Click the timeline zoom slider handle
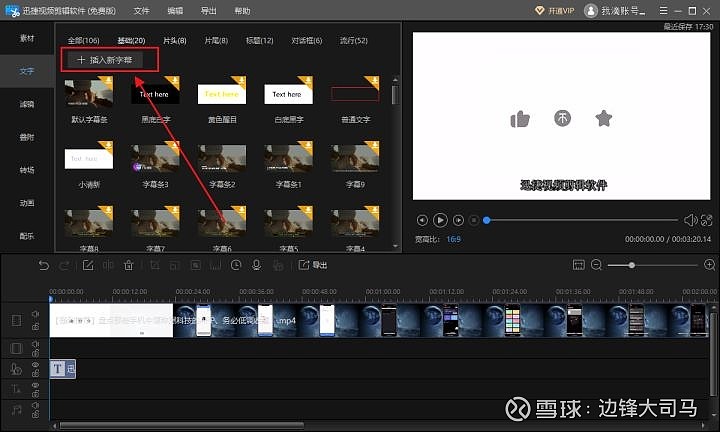Screen dimensions: 720x432 (x=632, y=265)
